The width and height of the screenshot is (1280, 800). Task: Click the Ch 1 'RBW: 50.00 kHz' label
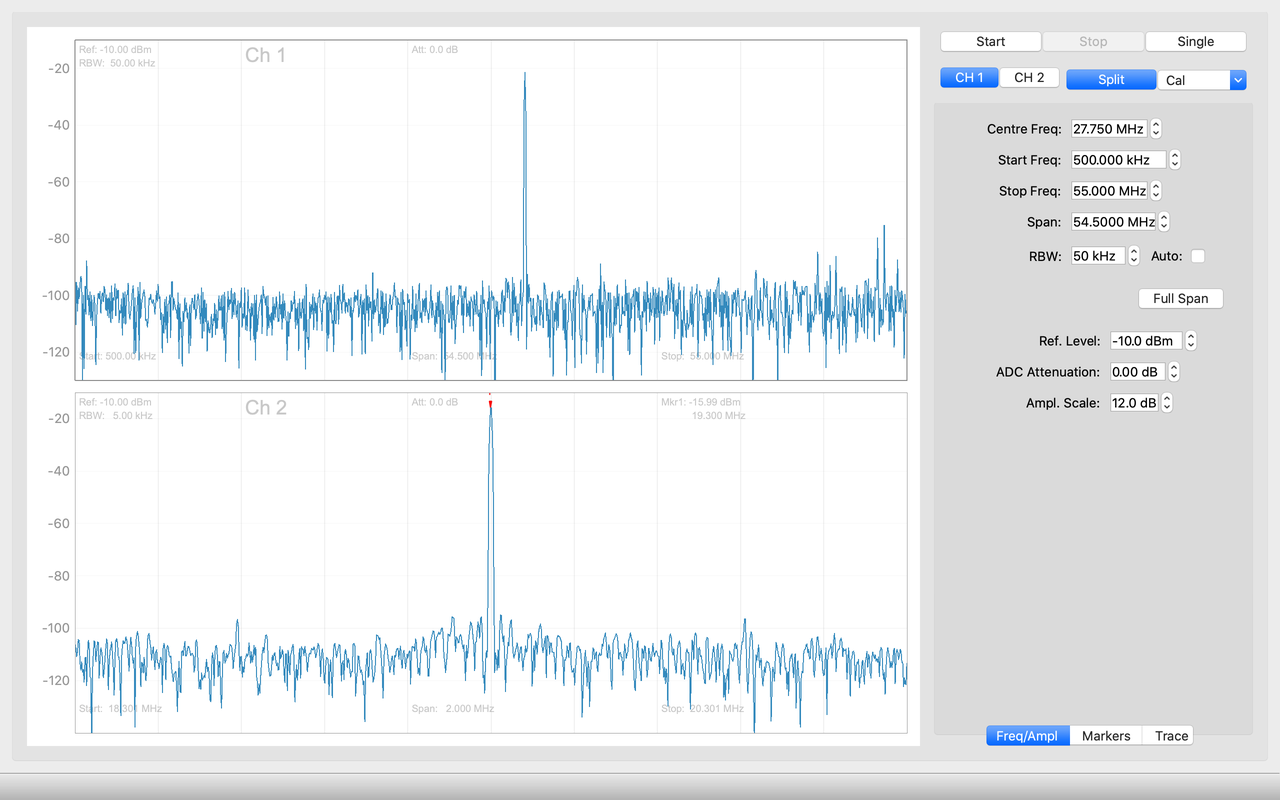click(117, 63)
